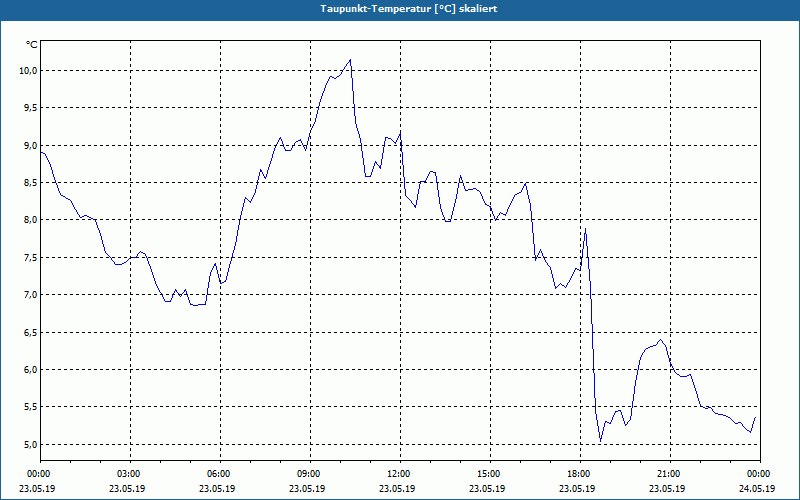Click the 15:00 time label
The width and height of the screenshot is (800, 500).
[490, 474]
